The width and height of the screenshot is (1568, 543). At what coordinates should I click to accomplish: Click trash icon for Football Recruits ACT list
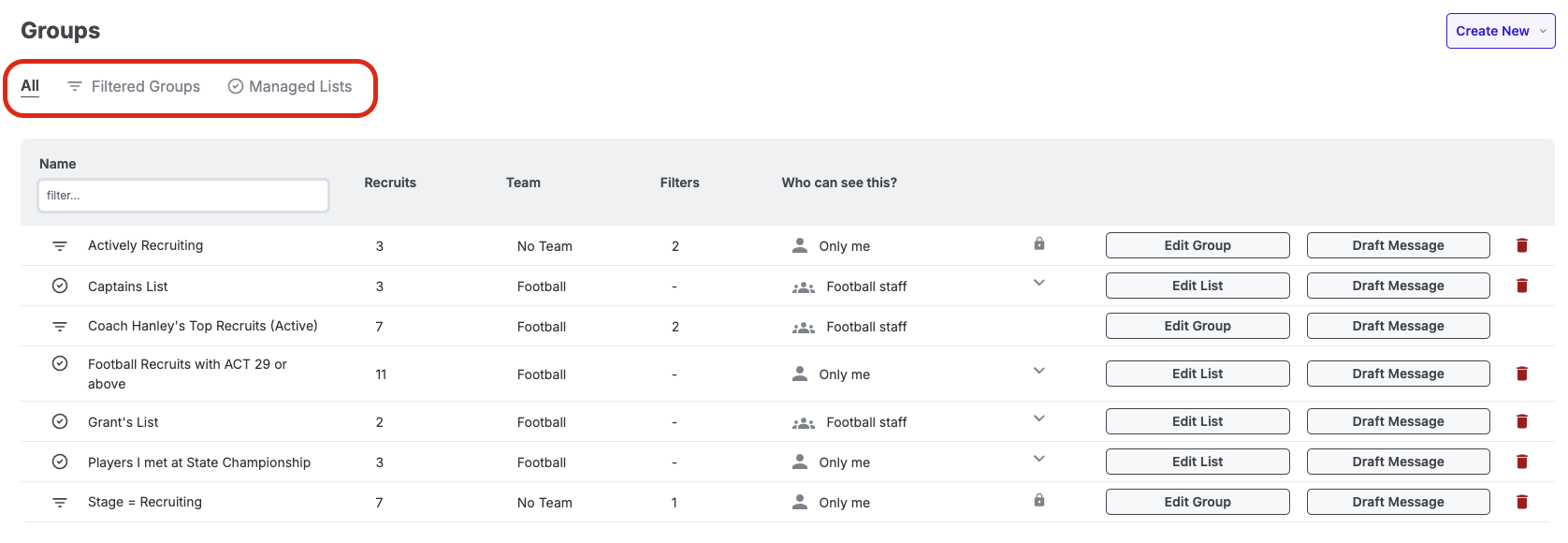[1522, 374]
